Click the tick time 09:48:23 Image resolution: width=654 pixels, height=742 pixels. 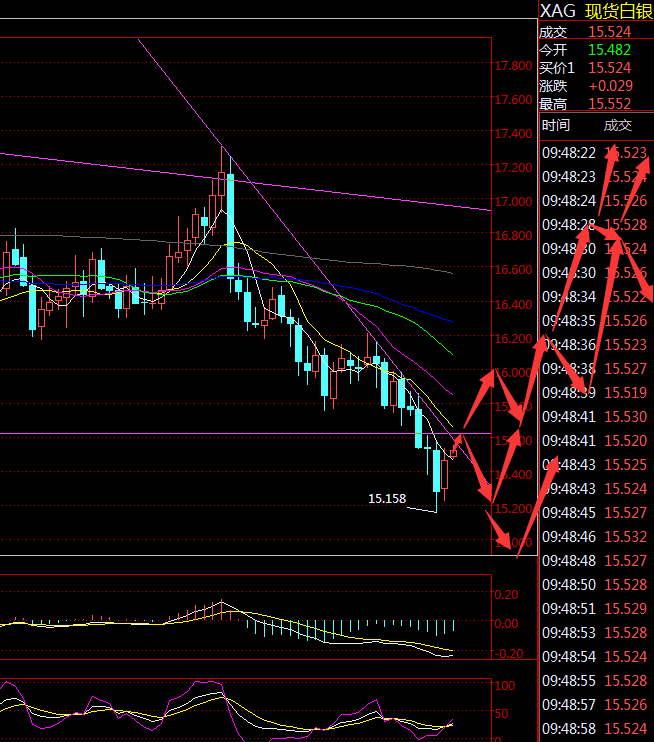pyautogui.click(x=569, y=177)
